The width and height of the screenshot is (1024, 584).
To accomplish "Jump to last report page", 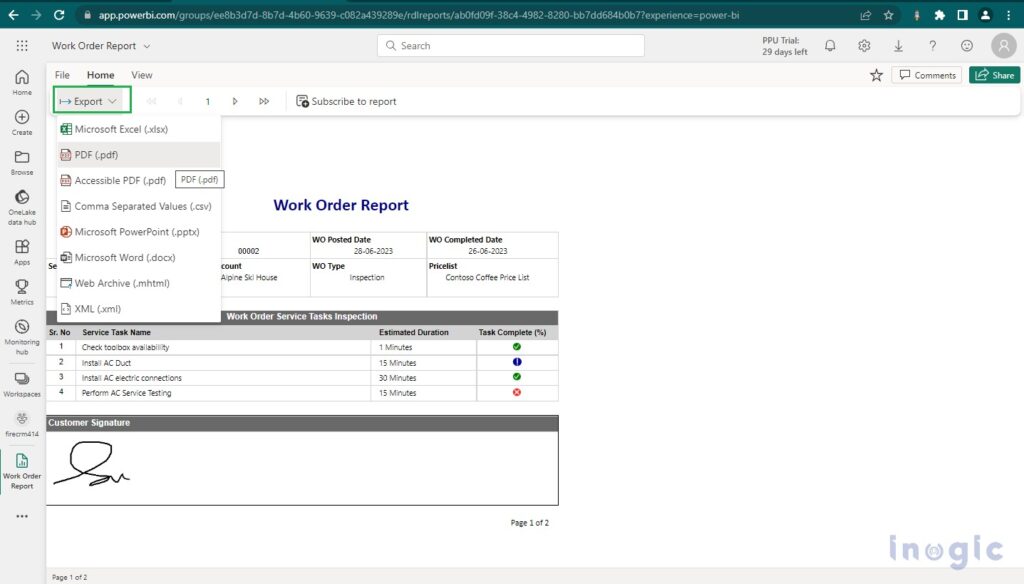I will 264,101.
